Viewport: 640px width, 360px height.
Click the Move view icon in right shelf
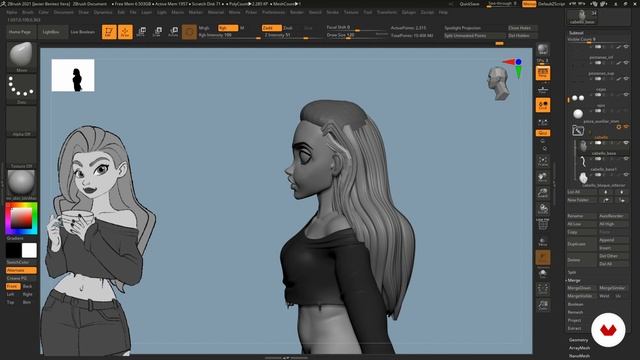(x=543, y=177)
